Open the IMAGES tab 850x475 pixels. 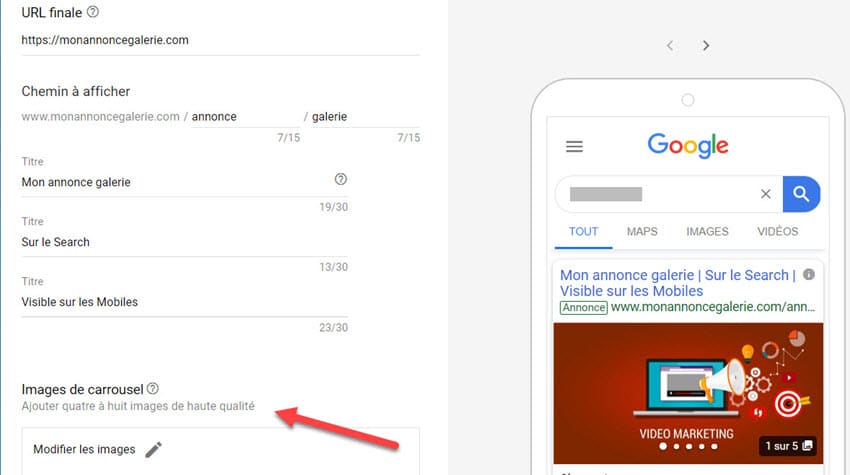point(707,232)
